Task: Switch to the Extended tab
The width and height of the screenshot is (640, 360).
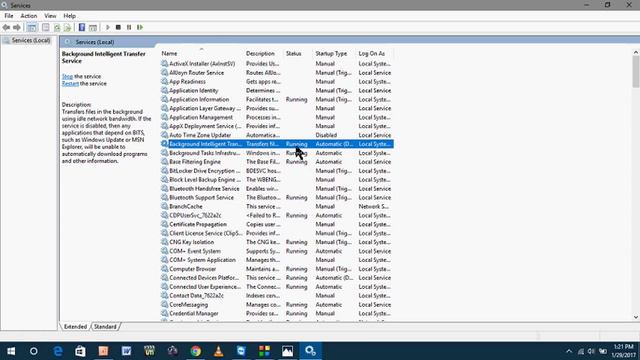Action: click(x=76, y=327)
